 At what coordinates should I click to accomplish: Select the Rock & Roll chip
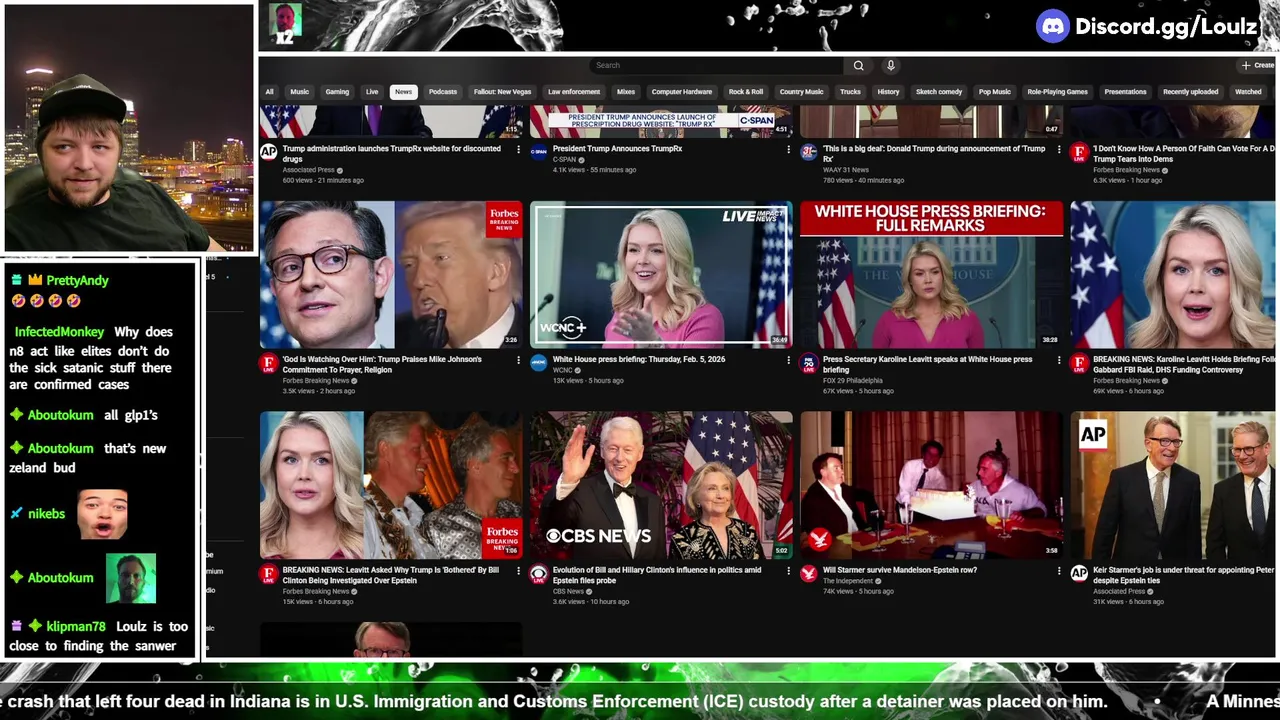[746, 92]
